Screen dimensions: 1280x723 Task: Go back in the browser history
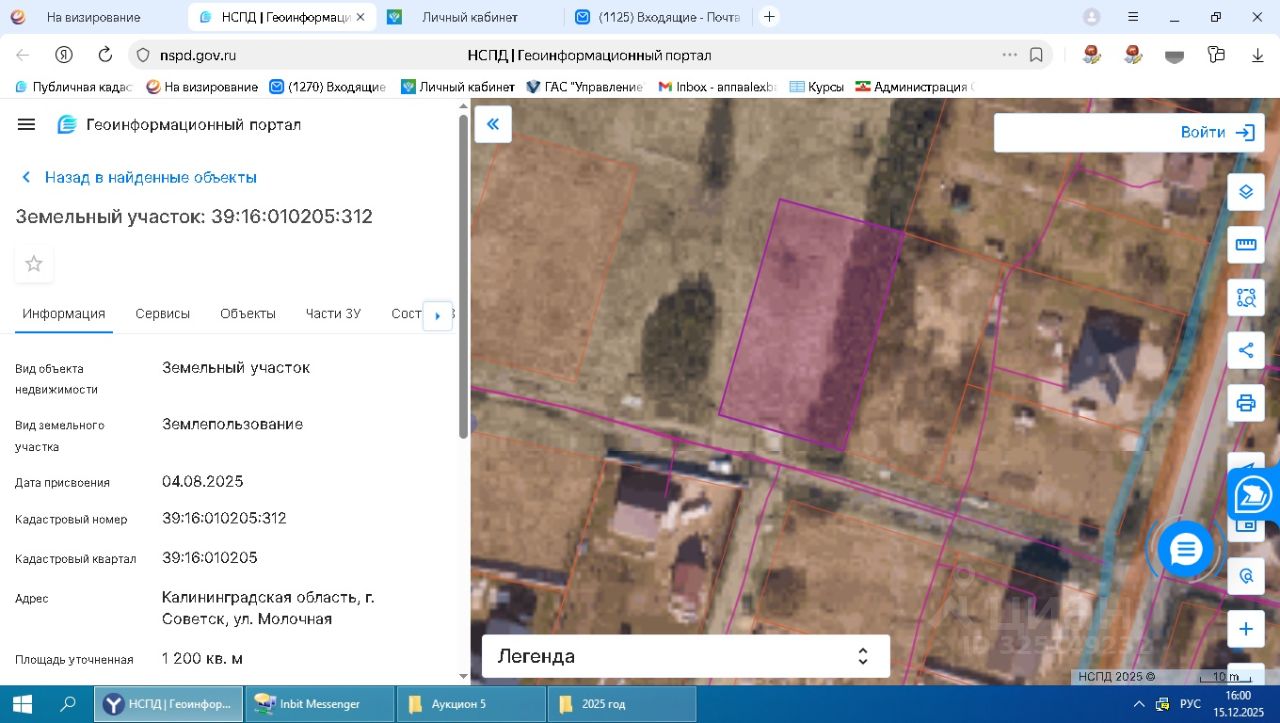pyautogui.click(x=22, y=55)
